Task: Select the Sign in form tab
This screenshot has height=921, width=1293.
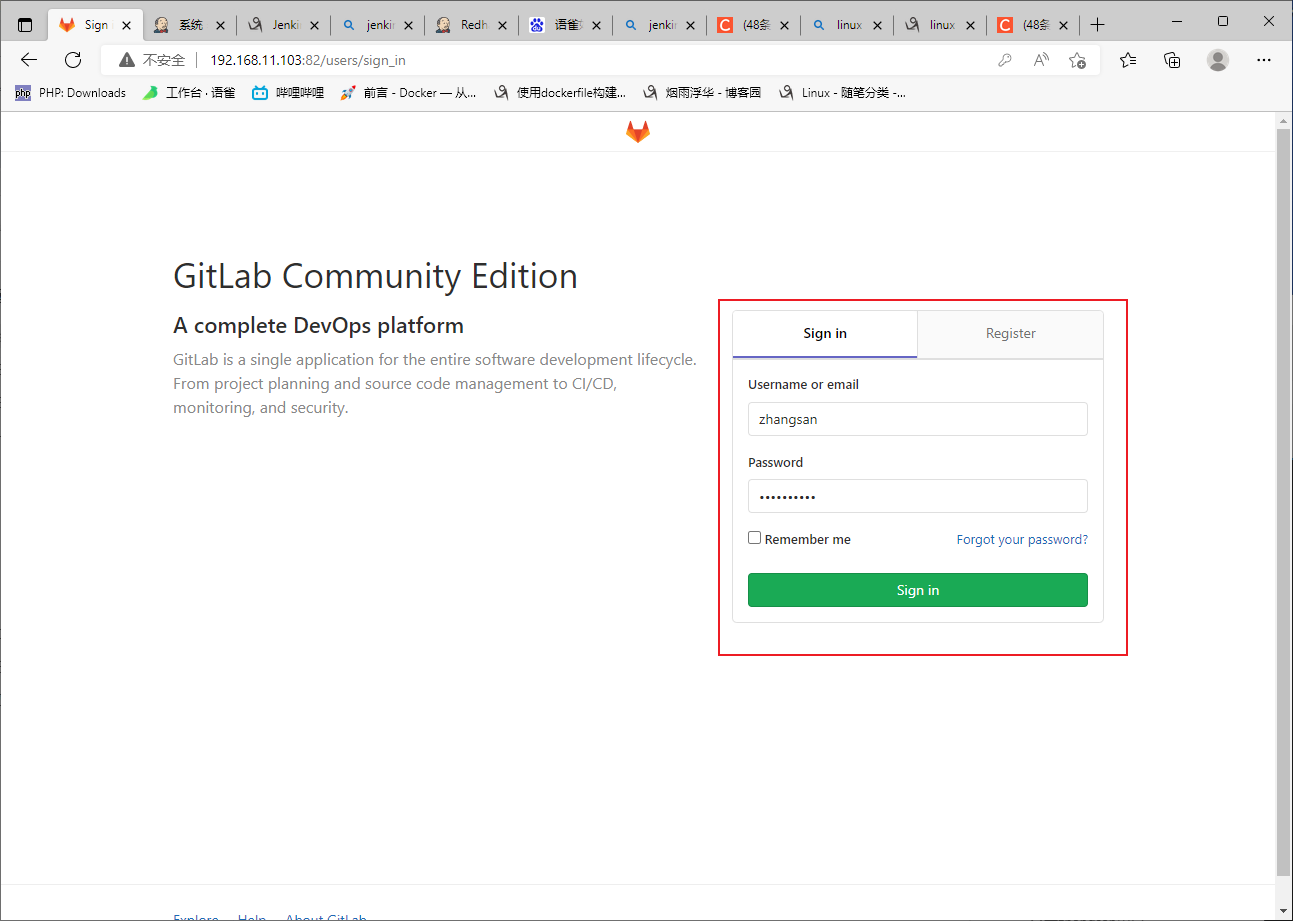Action: coord(825,334)
